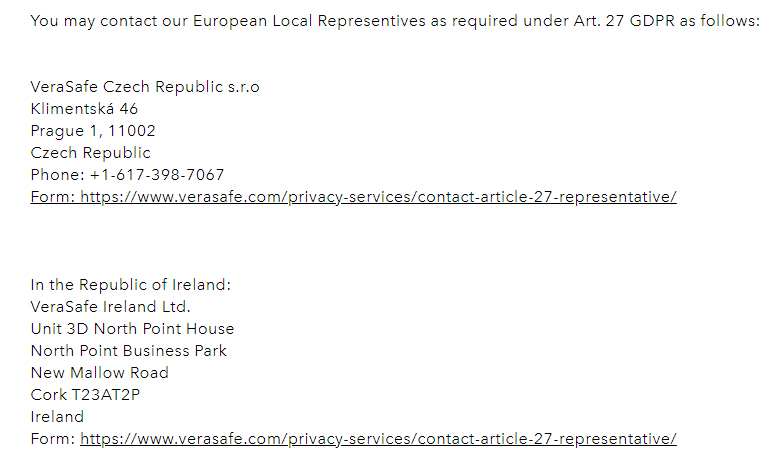Viewport: 770px width, 470px height.
Task: Click the 'VeraSafe Czech Republic s.r.o' text line
Action: tap(145, 87)
